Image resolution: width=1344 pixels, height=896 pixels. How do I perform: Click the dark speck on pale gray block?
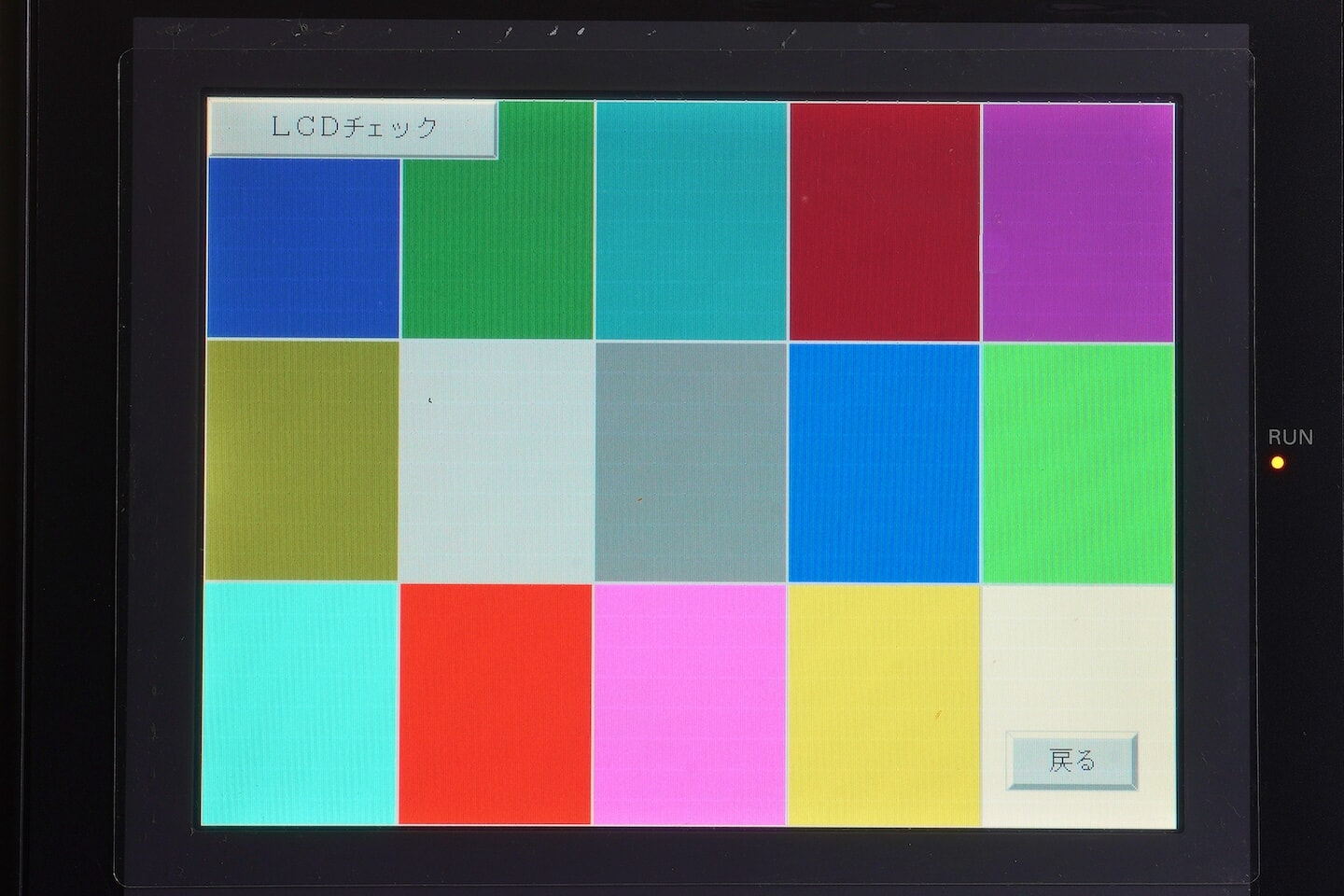tap(429, 399)
